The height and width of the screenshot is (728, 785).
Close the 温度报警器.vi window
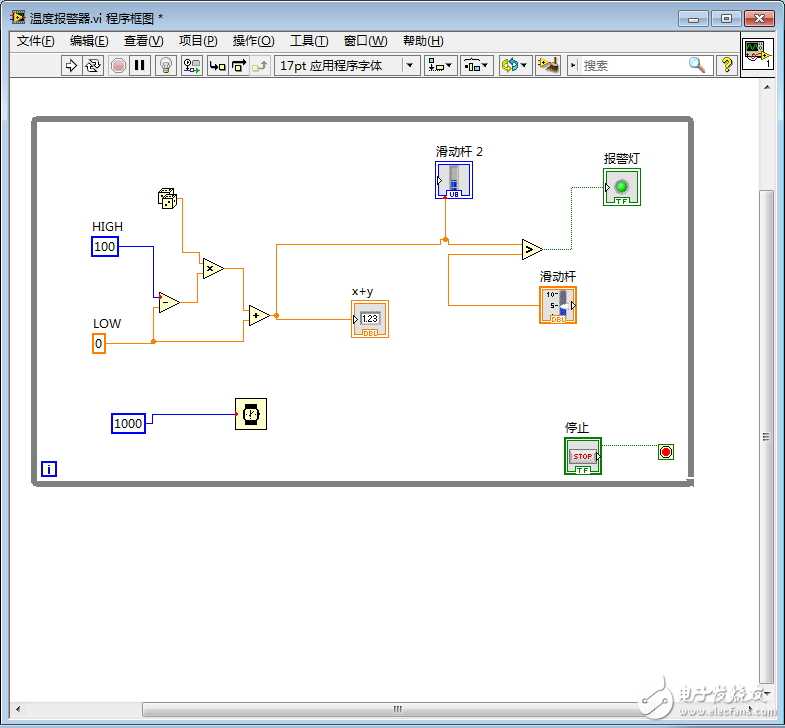click(x=759, y=19)
